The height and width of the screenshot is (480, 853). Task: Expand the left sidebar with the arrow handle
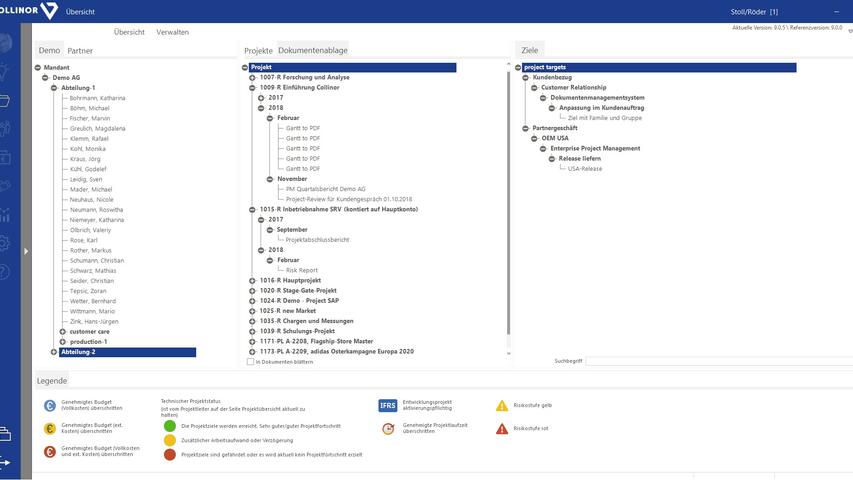[x=26, y=251]
